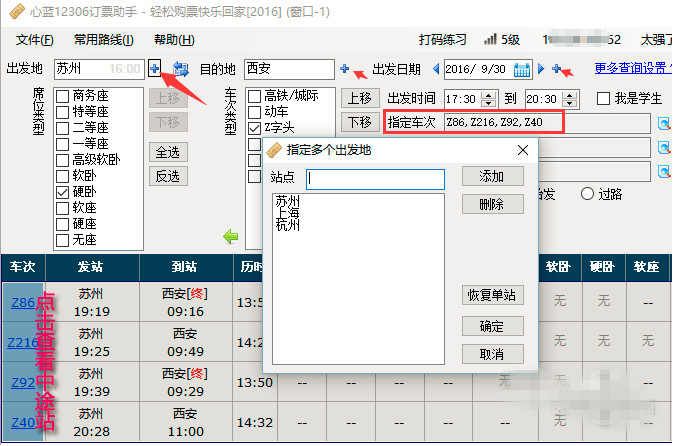Confirm with the 确定 button
Viewport: 674px width, 446px height.
[493, 327]
